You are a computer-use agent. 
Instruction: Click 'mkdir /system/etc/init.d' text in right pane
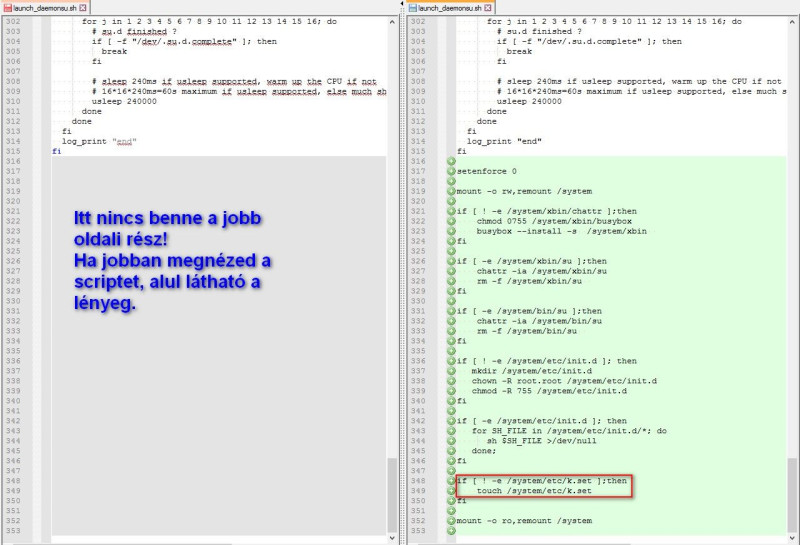[532, 371]
